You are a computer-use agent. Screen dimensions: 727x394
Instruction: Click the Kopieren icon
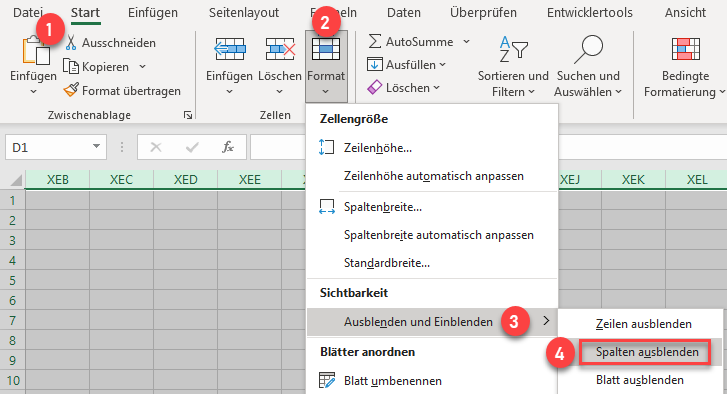click(71, 66)
